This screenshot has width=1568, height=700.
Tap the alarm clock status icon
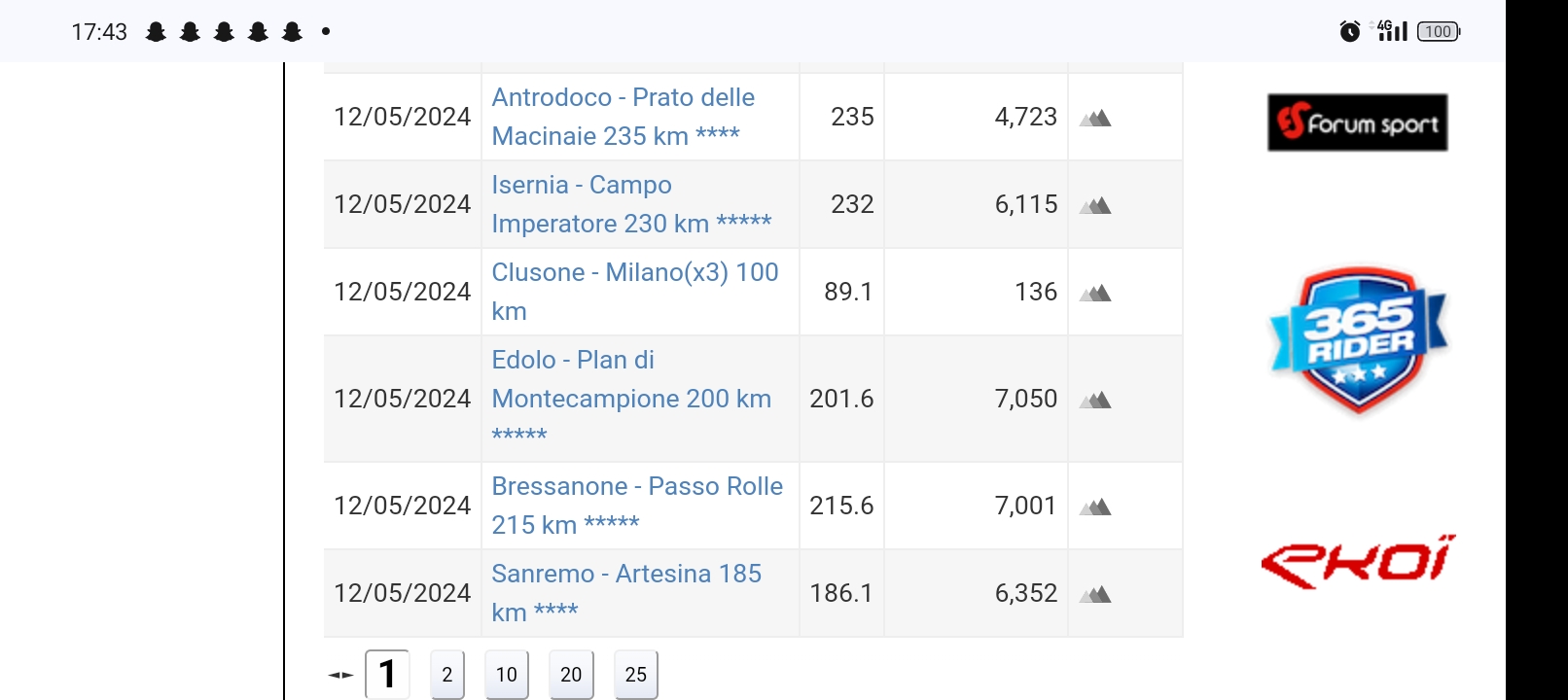[1349, 31]
